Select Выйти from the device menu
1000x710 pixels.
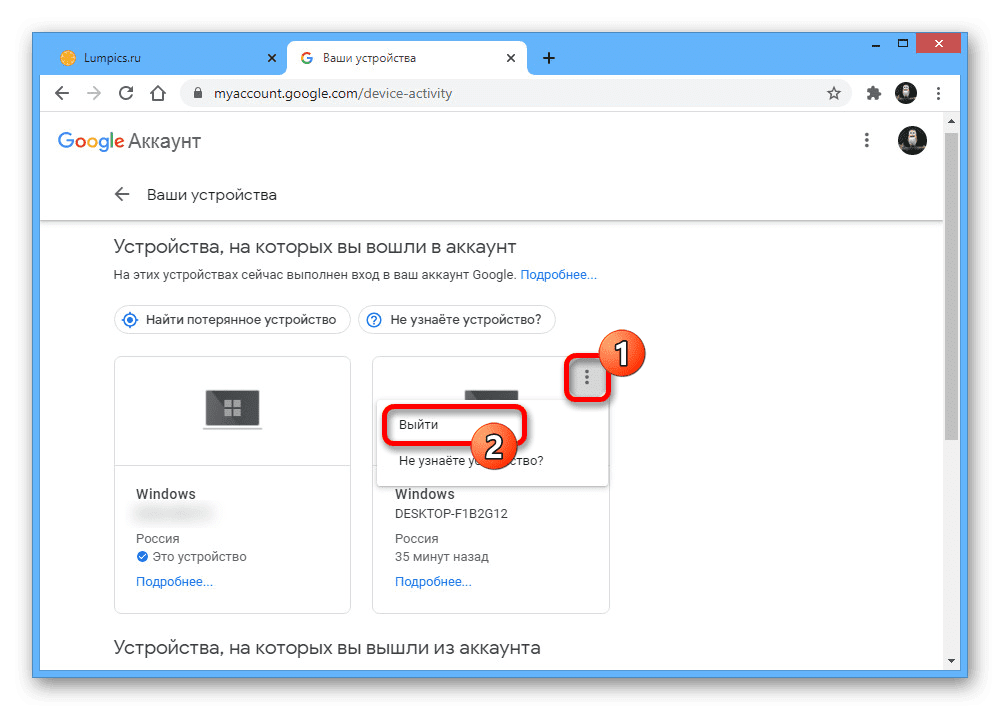[419, 425]
